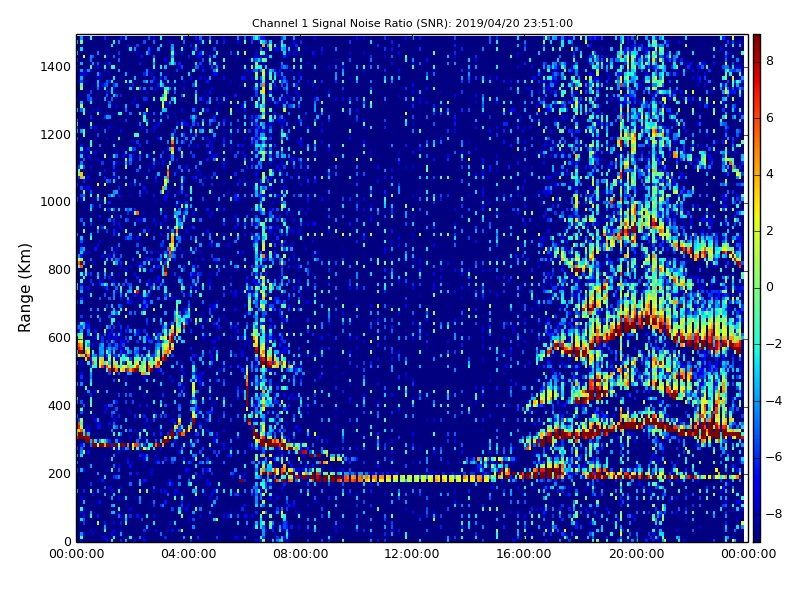Select the 16:00:00 time axis label

pos(524,554)
